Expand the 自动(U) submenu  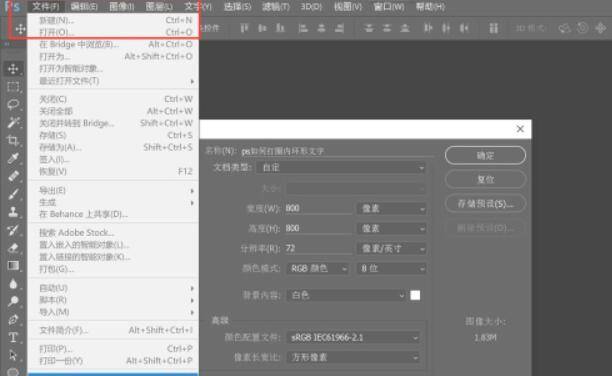[114, 288]
